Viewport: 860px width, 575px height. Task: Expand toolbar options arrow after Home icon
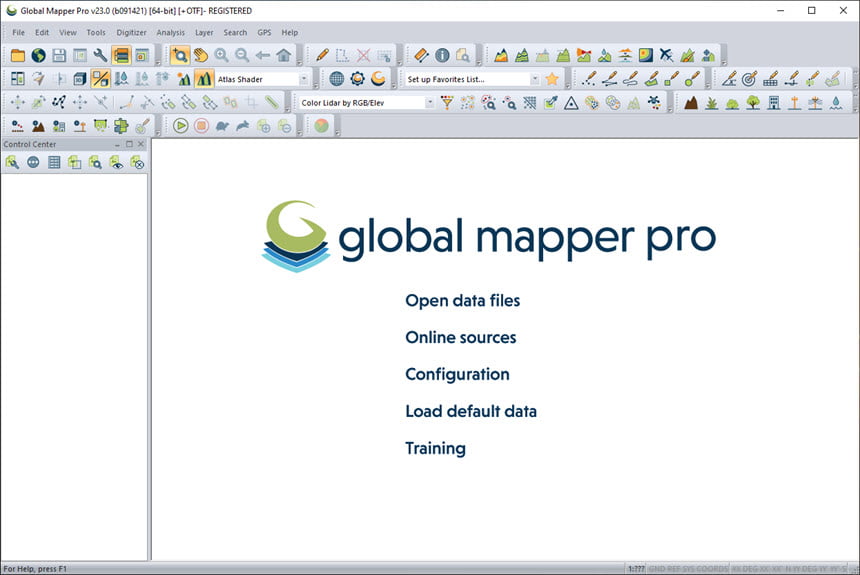click(299, 62)
